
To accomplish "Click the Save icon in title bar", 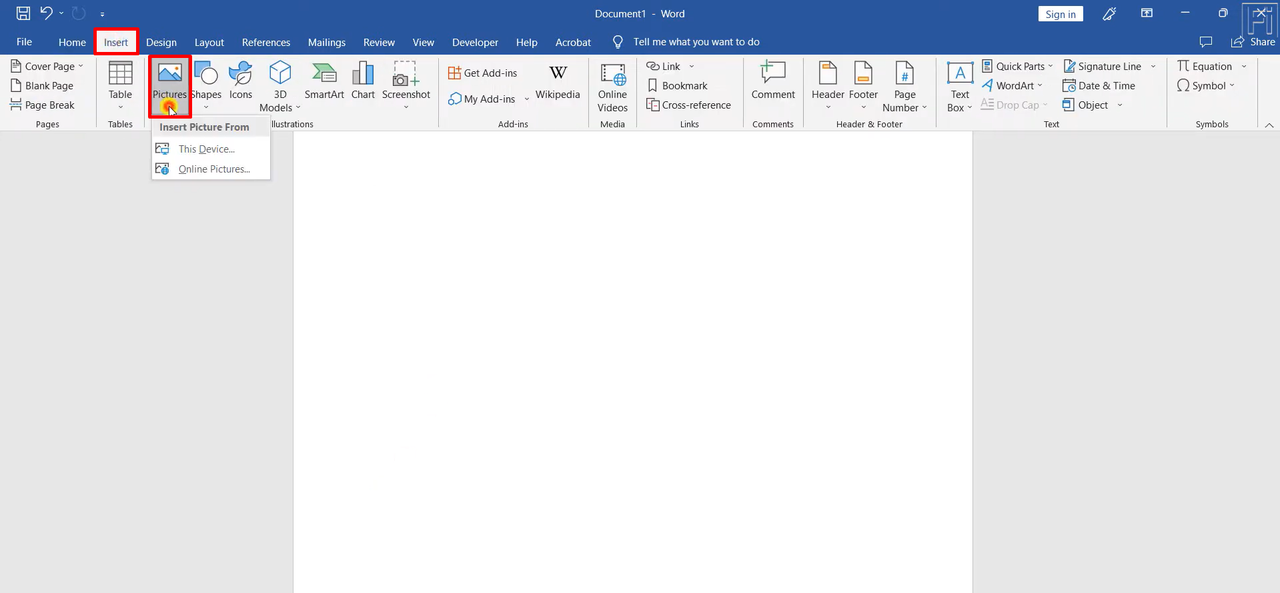I will [23, 14].
